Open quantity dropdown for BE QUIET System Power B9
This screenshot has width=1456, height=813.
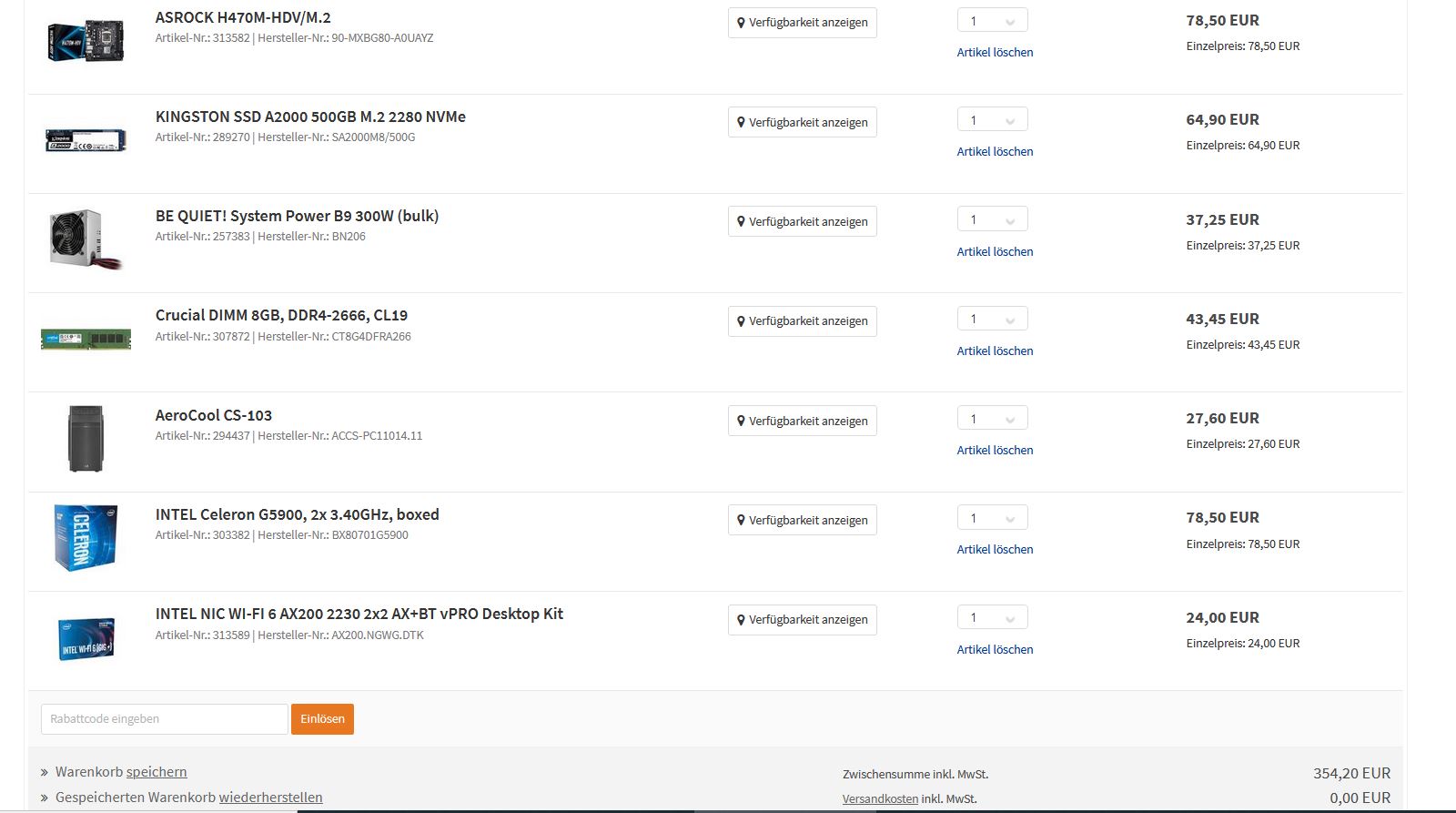[x=992, y=219]
